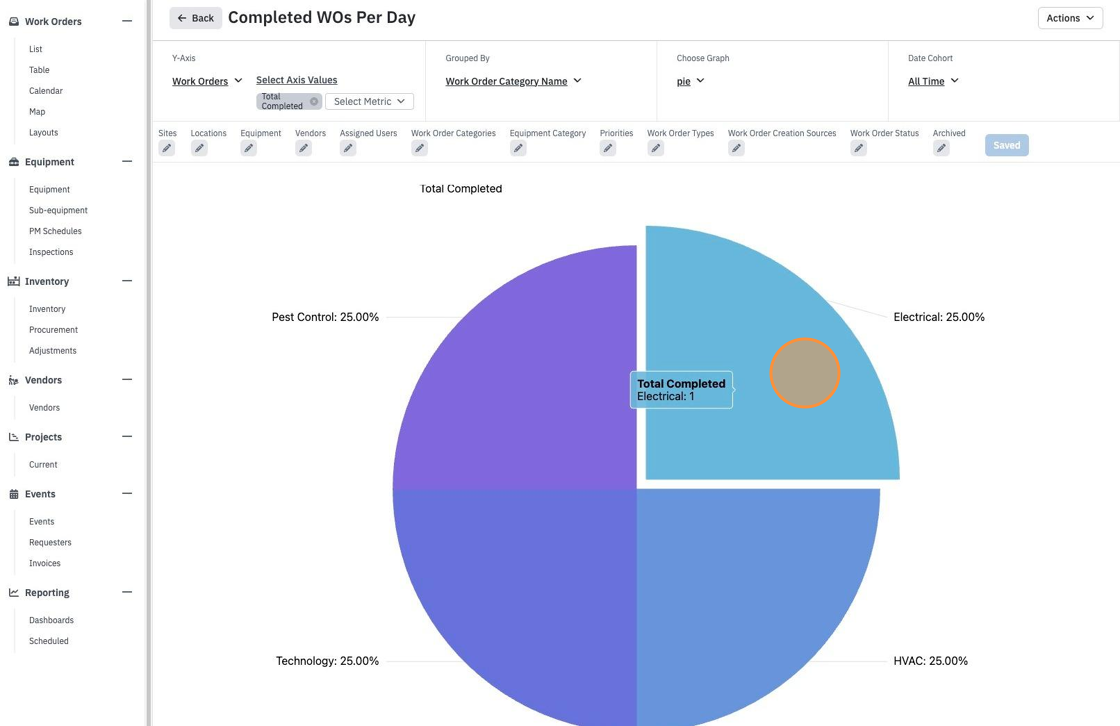
Task: Remove the Total Completed metric chip
Action: click(x=314, y=101)
